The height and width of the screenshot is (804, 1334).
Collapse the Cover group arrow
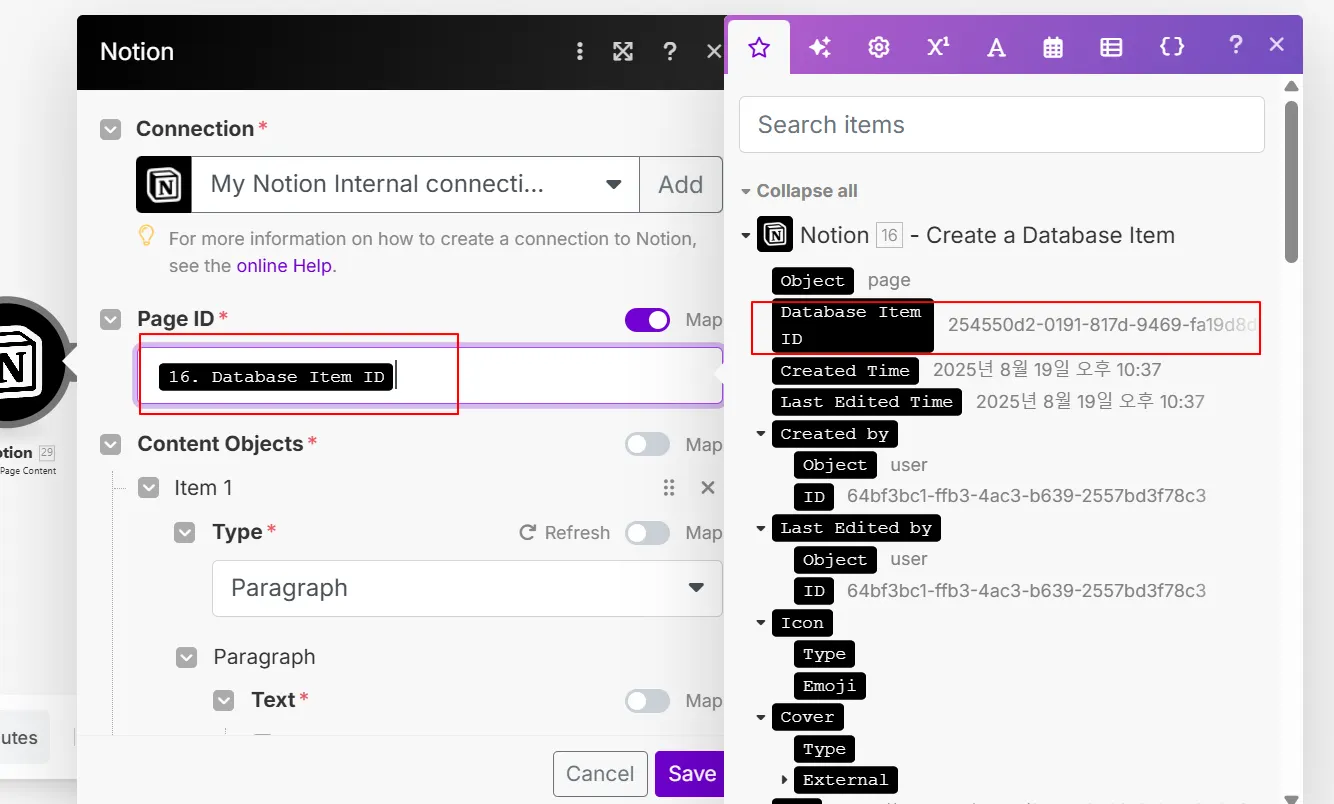pyautogui.click(x=761, y=717)
